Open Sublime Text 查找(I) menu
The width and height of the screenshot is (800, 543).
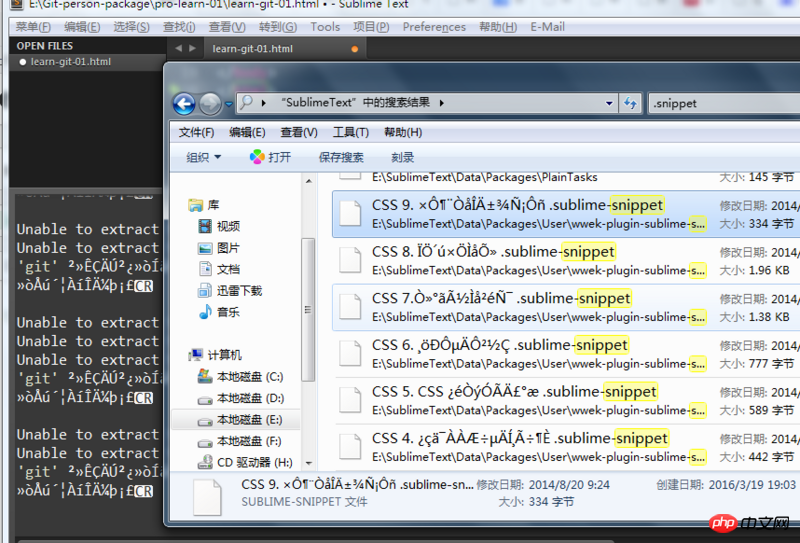pos(179,27)
